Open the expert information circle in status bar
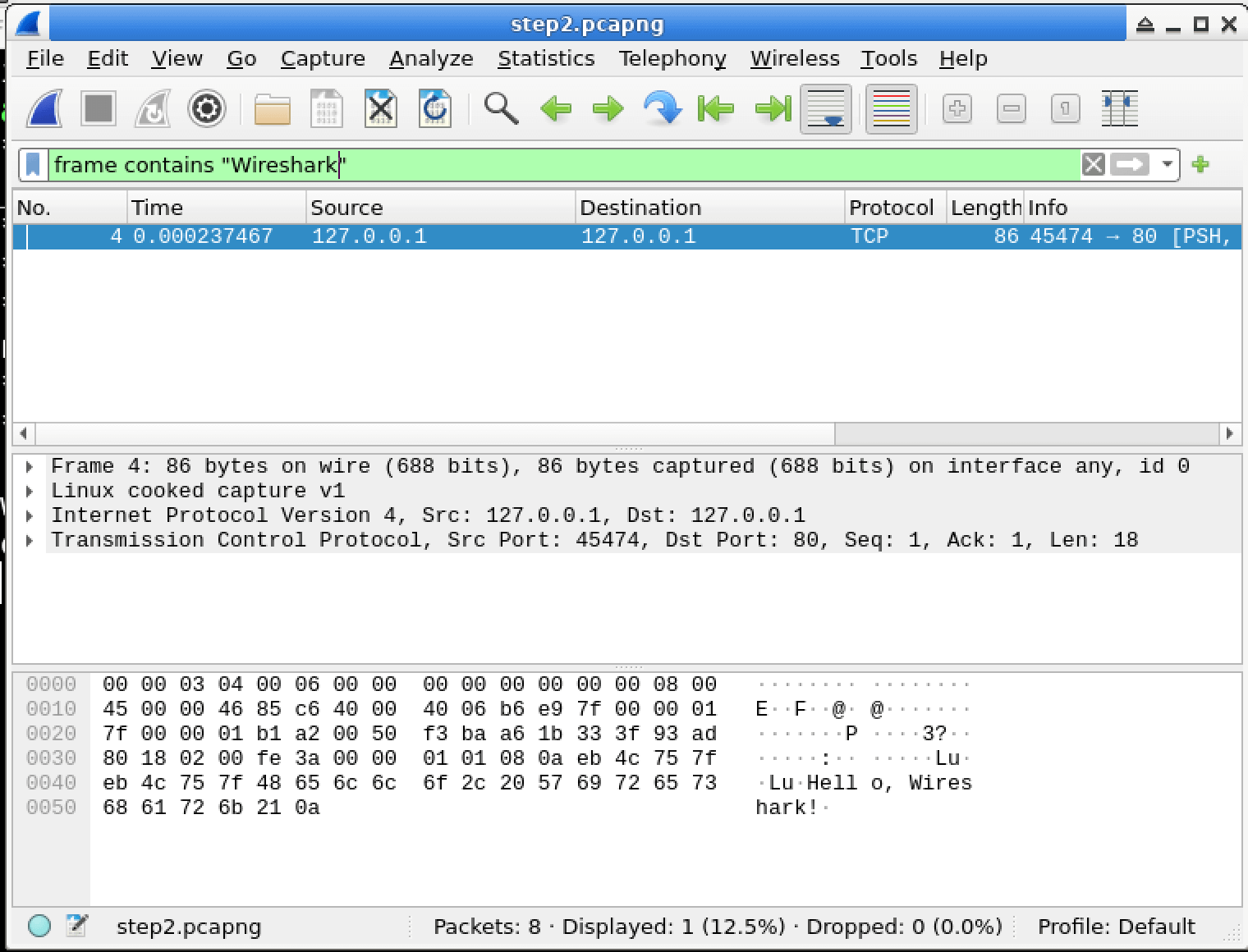1248x952 pixels. (40, 926)
